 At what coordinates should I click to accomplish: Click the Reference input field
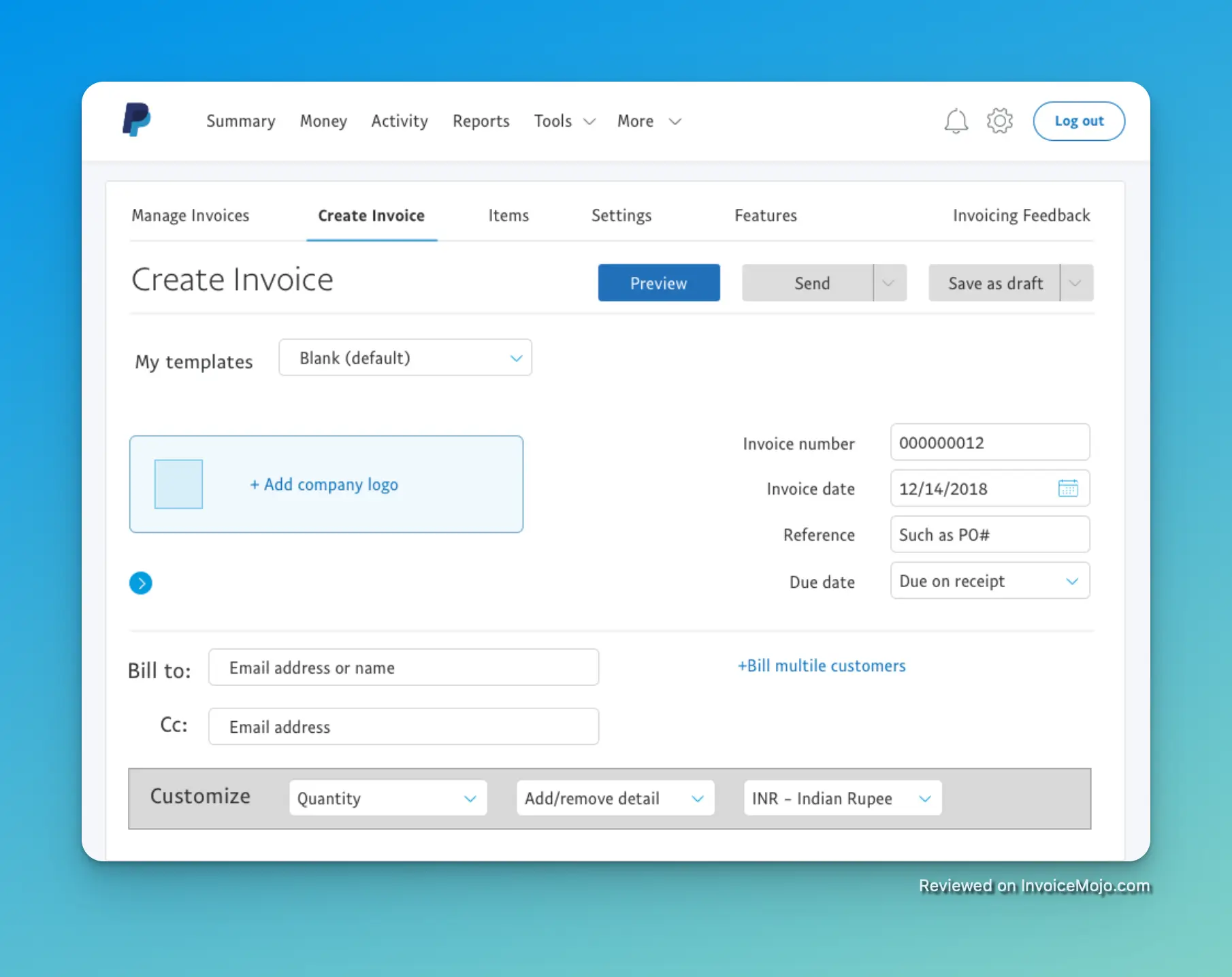click(989, 534)
